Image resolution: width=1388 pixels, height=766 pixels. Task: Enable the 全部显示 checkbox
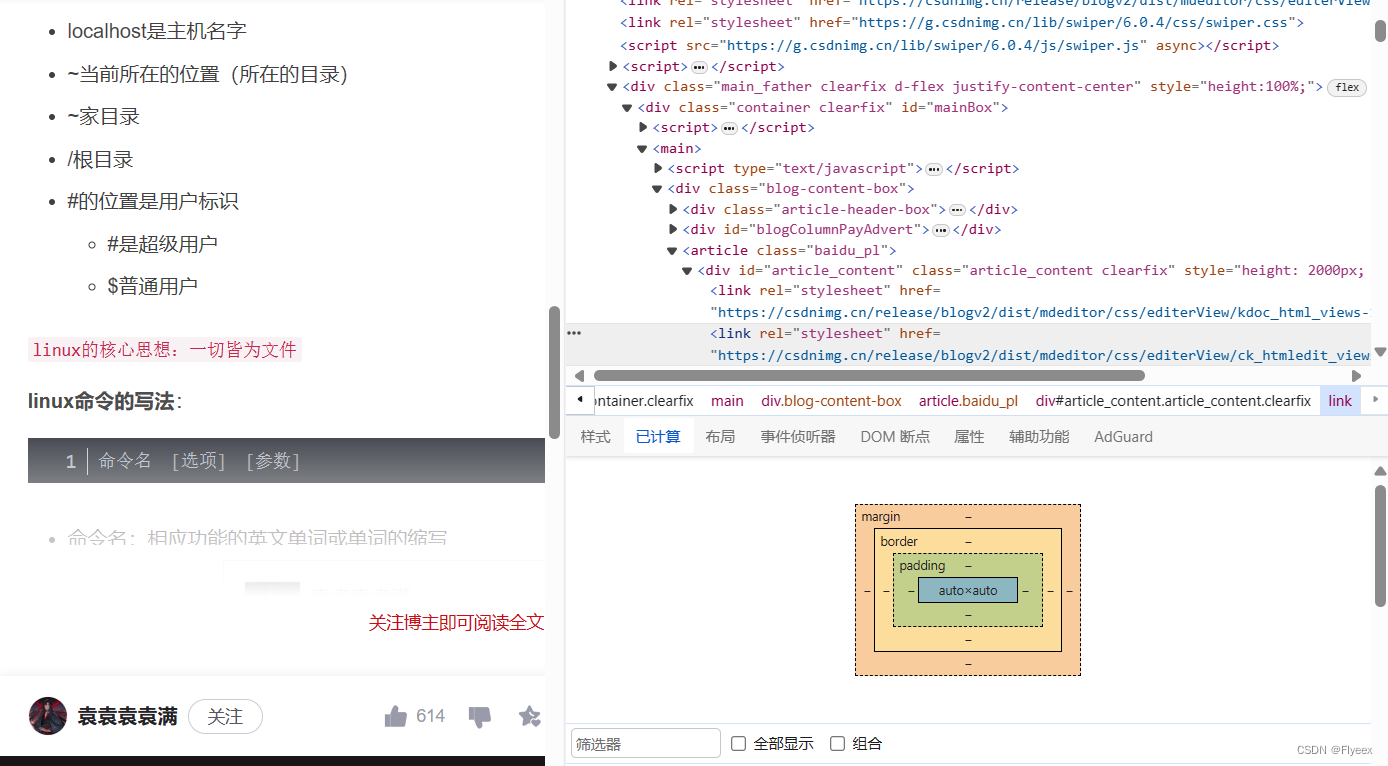[x=739, y=743]
